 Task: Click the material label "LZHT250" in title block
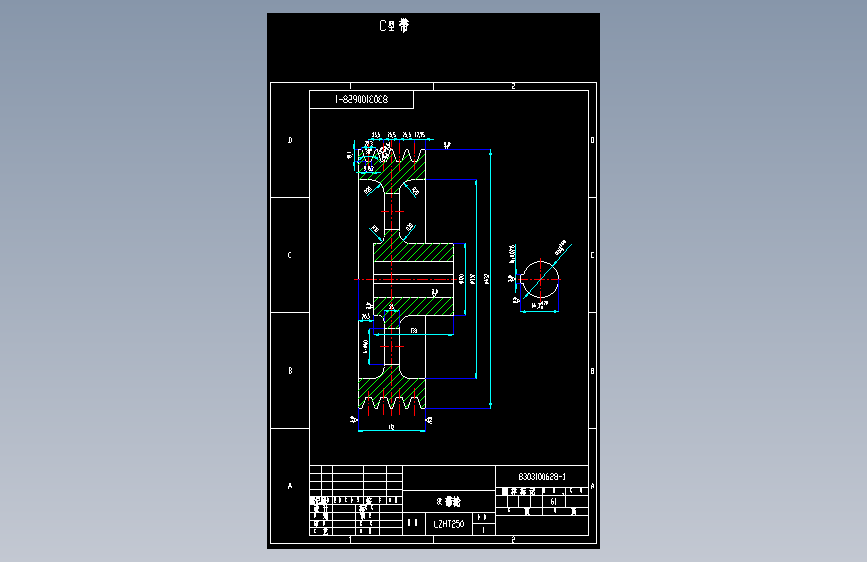point(448,524)
